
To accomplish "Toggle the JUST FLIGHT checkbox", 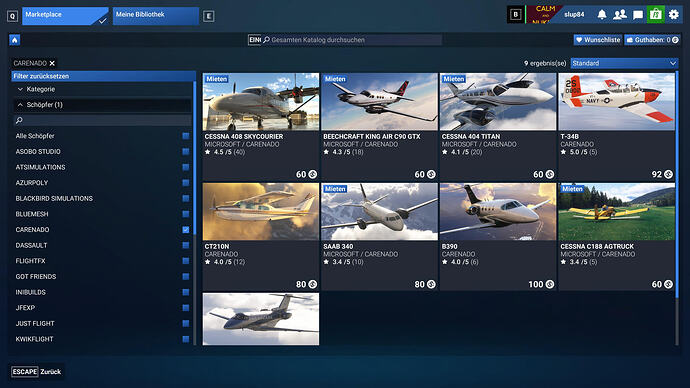I will tap(186, 323).
